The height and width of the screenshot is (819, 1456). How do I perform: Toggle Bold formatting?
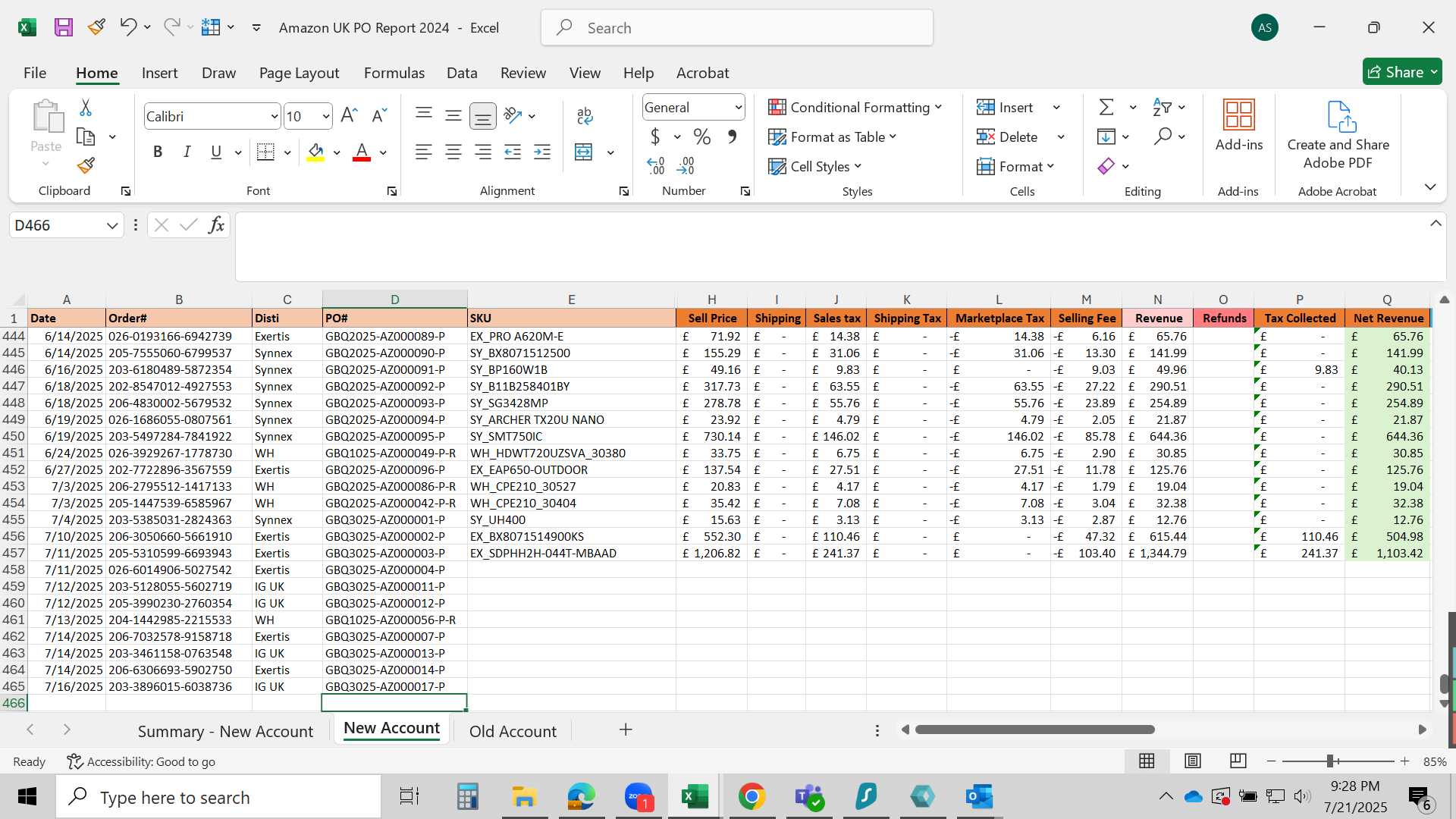tap(158, 152)
